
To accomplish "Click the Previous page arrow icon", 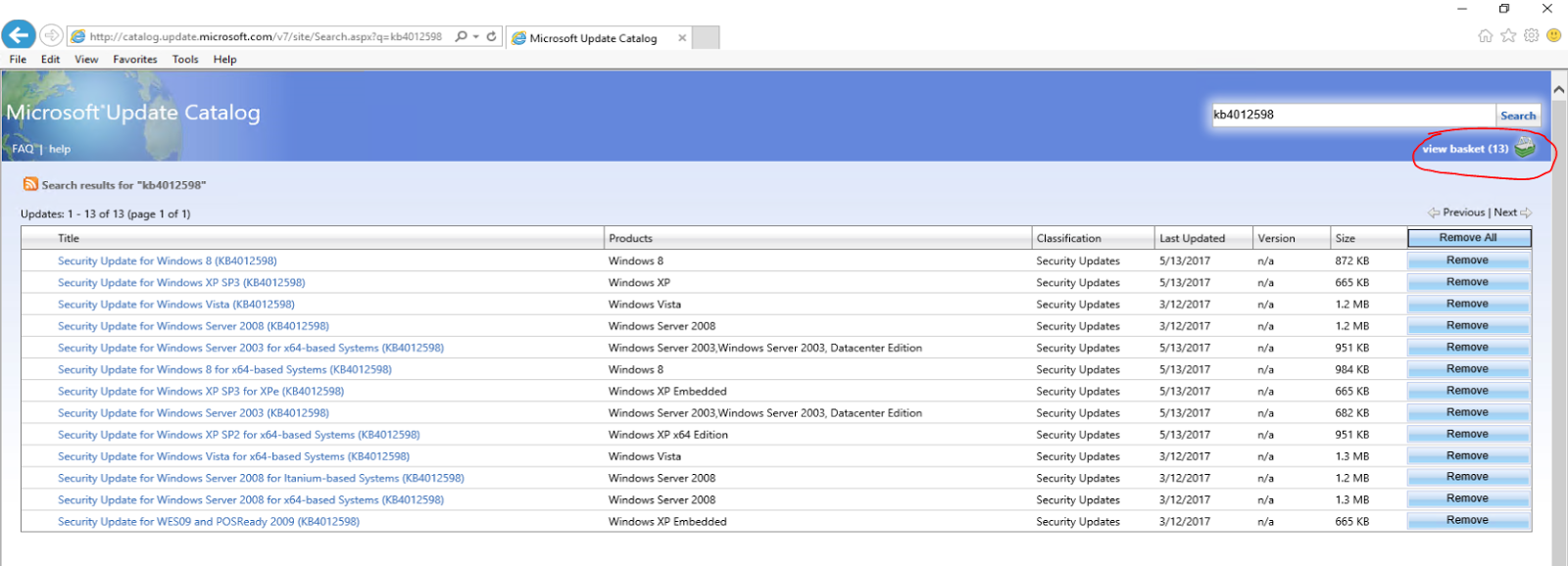I will click(x=1434, y=212).
